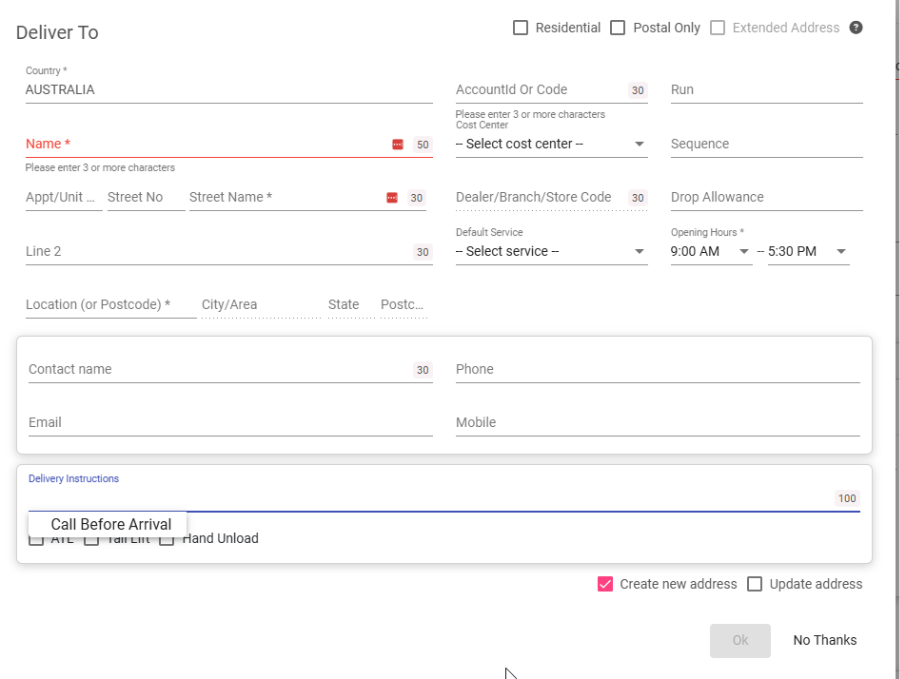This screenshot has width=900, height=679.
Task: Click the Ok button
Action: coord(740,640)
